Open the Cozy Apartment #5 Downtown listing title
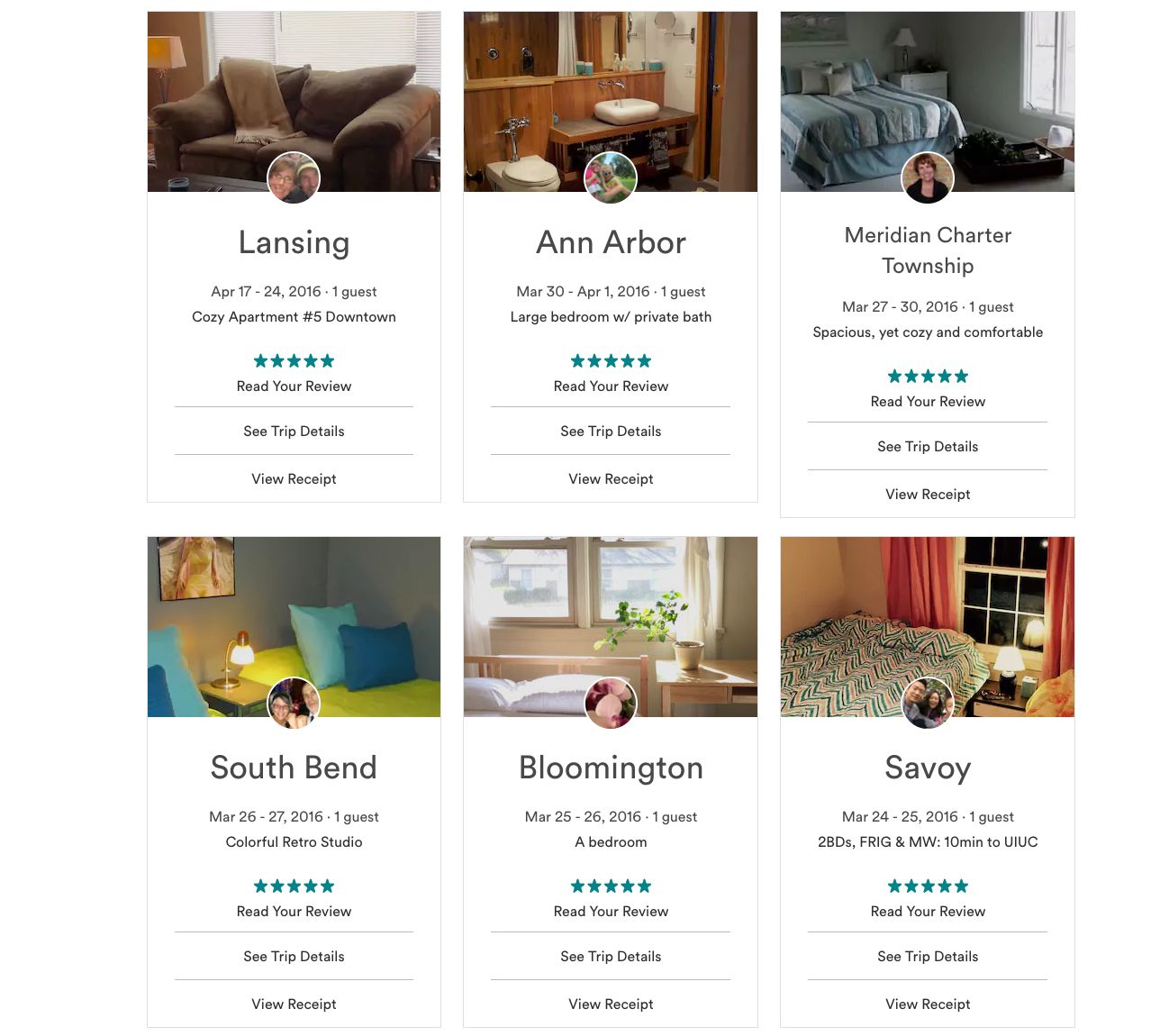The width and height of the screenshot is (1169, 1036). 294,317
